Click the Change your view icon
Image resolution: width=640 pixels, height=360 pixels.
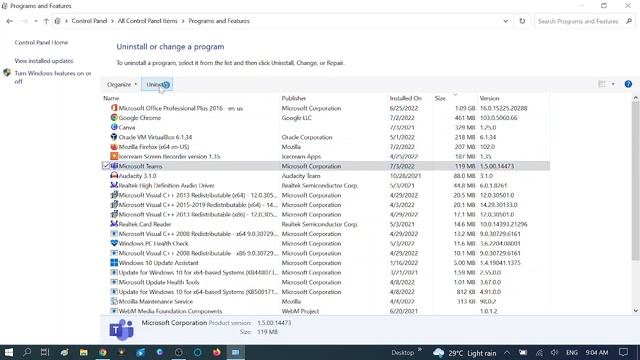602,84
